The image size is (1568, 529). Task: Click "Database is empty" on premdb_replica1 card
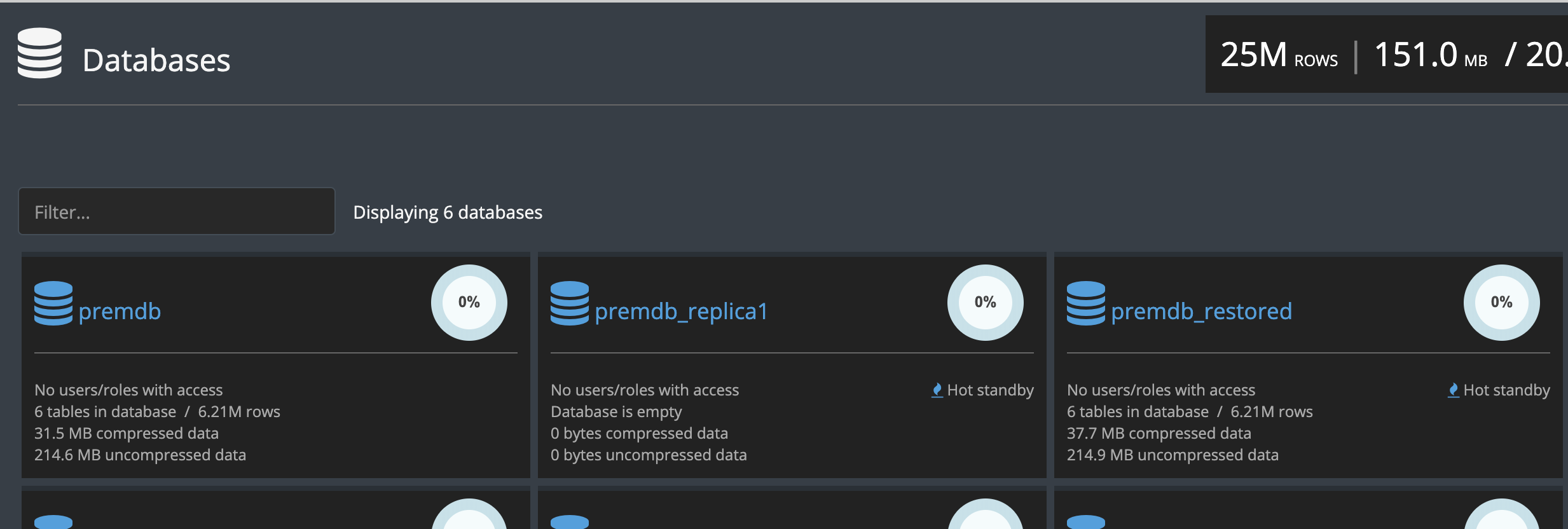[616, 412]
